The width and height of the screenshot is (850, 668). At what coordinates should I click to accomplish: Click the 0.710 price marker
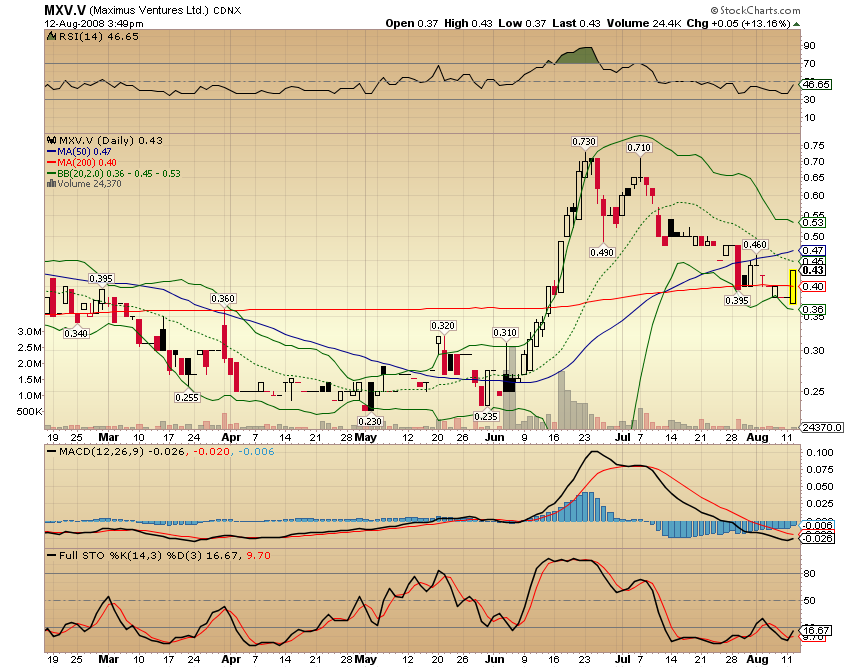tap(639, 147)
